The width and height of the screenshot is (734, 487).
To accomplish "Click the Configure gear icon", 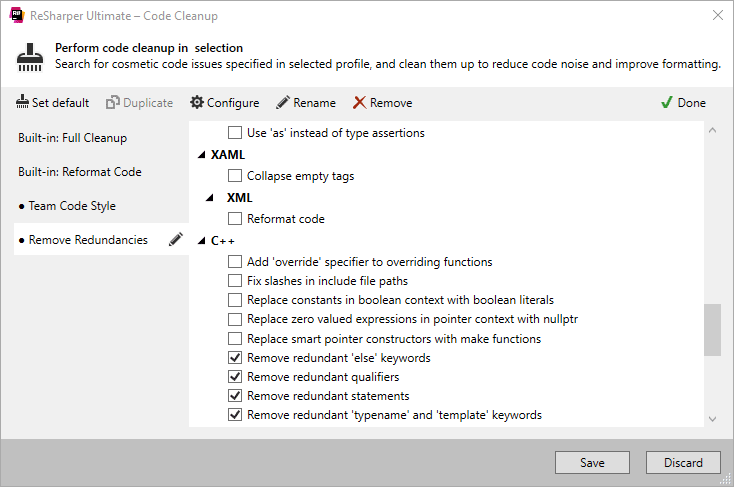I will point(197,102).
